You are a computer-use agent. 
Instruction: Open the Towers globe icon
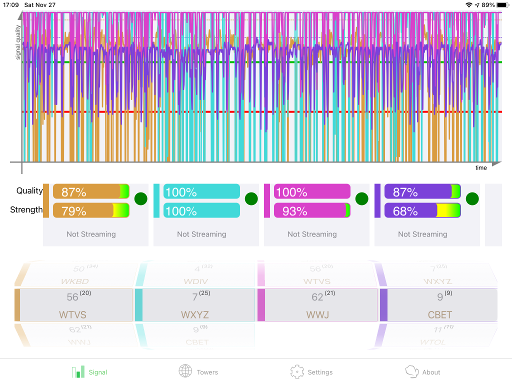[x=185, y=371]
